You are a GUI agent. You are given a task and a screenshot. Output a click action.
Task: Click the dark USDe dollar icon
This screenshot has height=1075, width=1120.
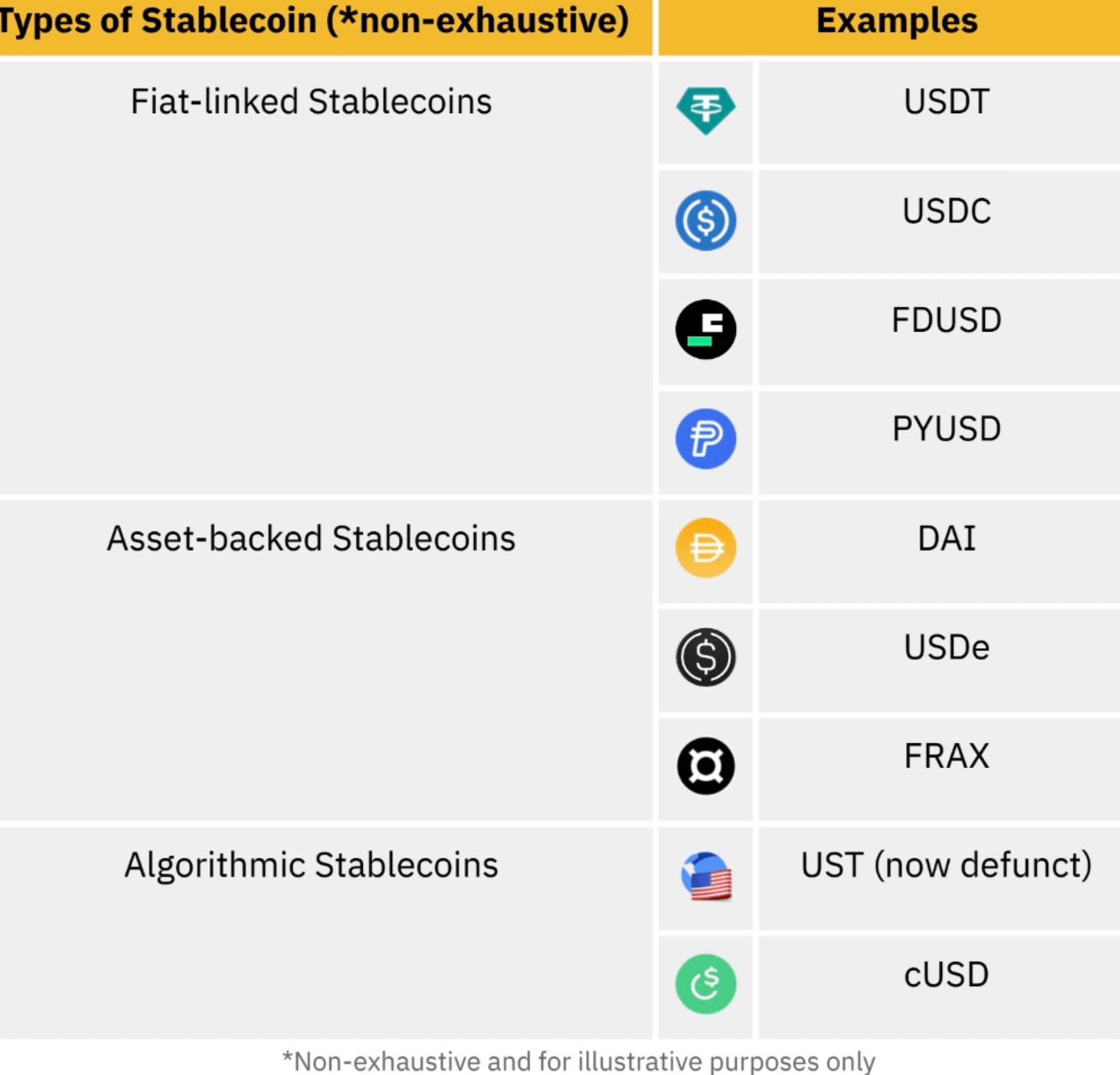click(x=706, y=657)
